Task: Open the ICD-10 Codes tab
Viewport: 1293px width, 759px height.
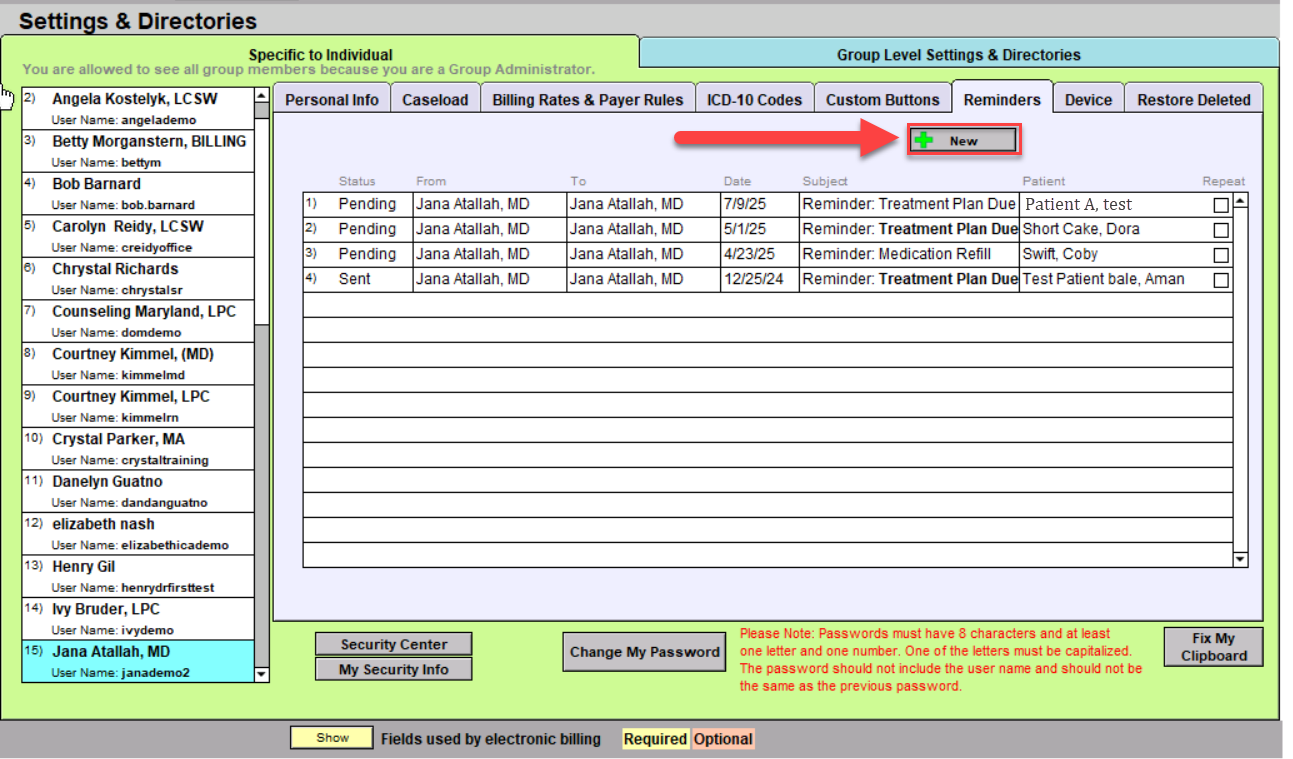Action: tap(754, 99)
